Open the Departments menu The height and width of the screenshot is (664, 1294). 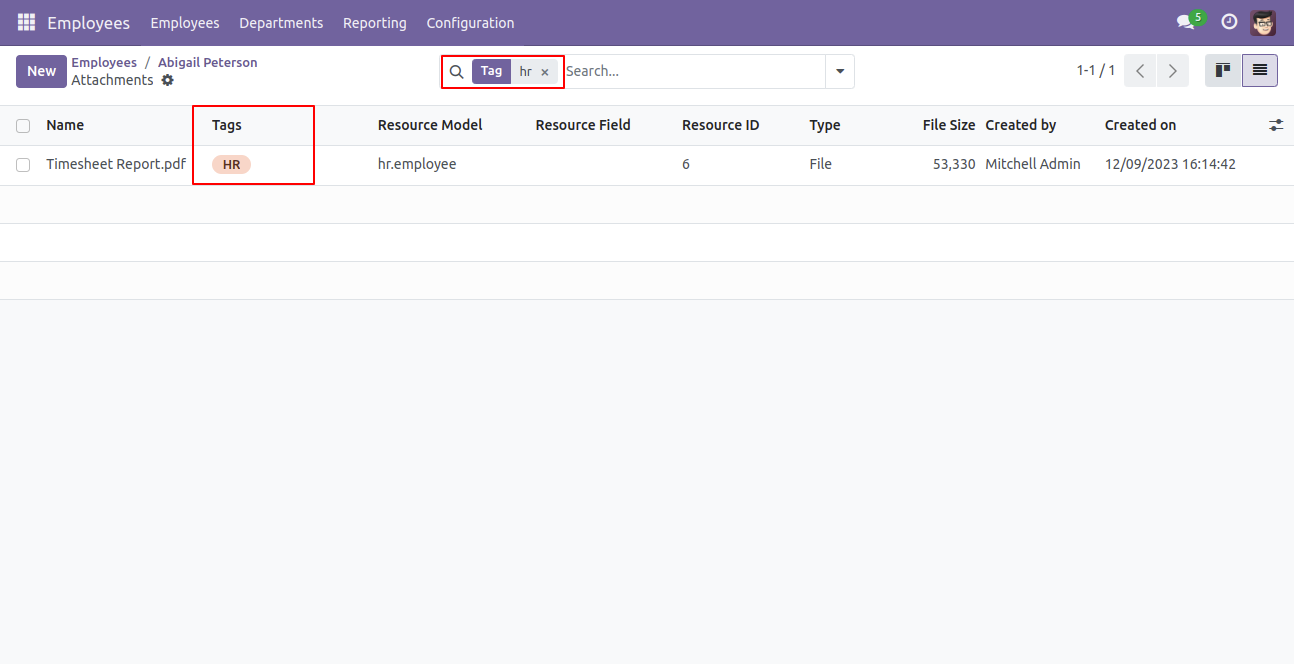click(281, 22)
